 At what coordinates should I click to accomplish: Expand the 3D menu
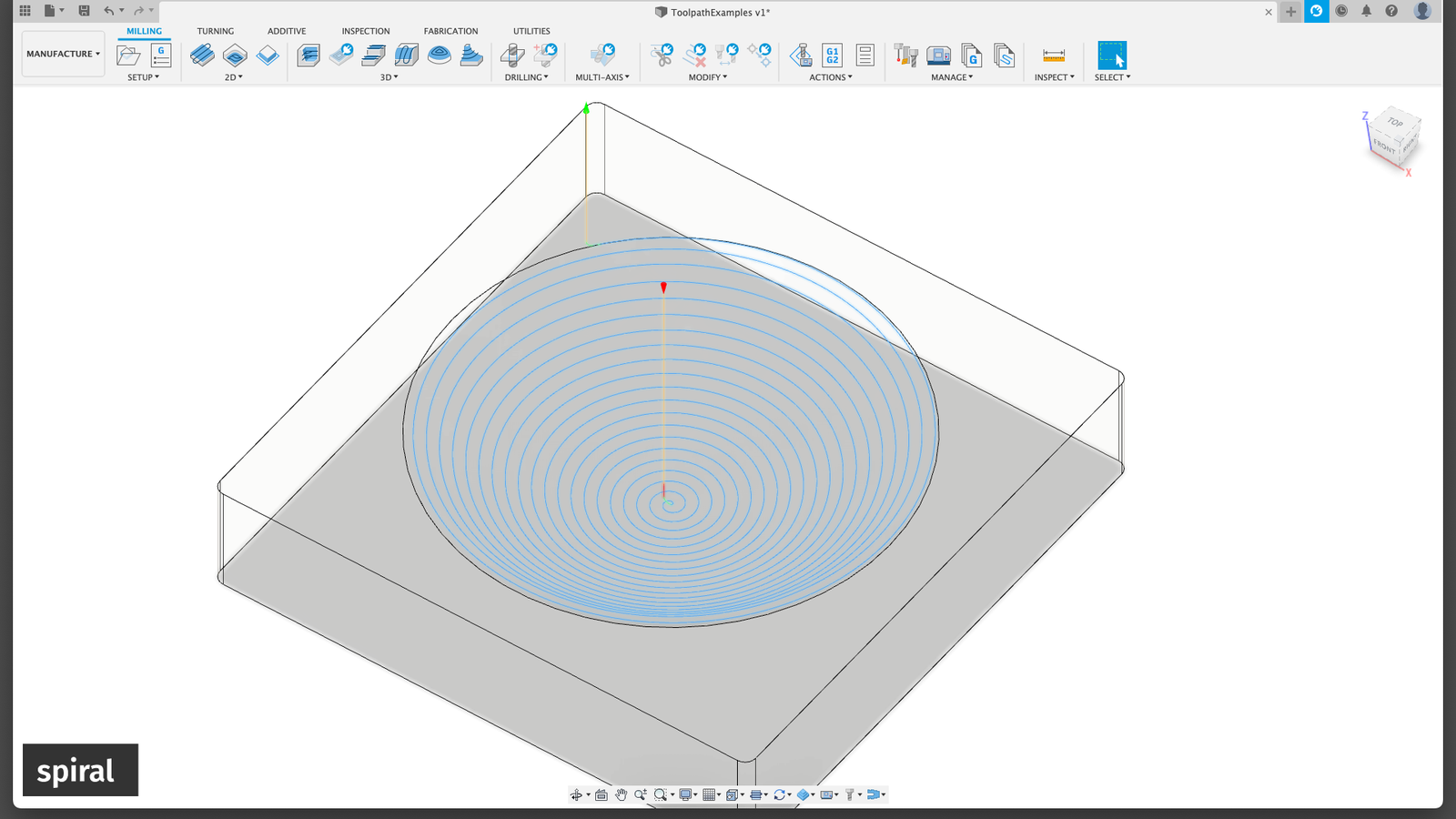389,77
